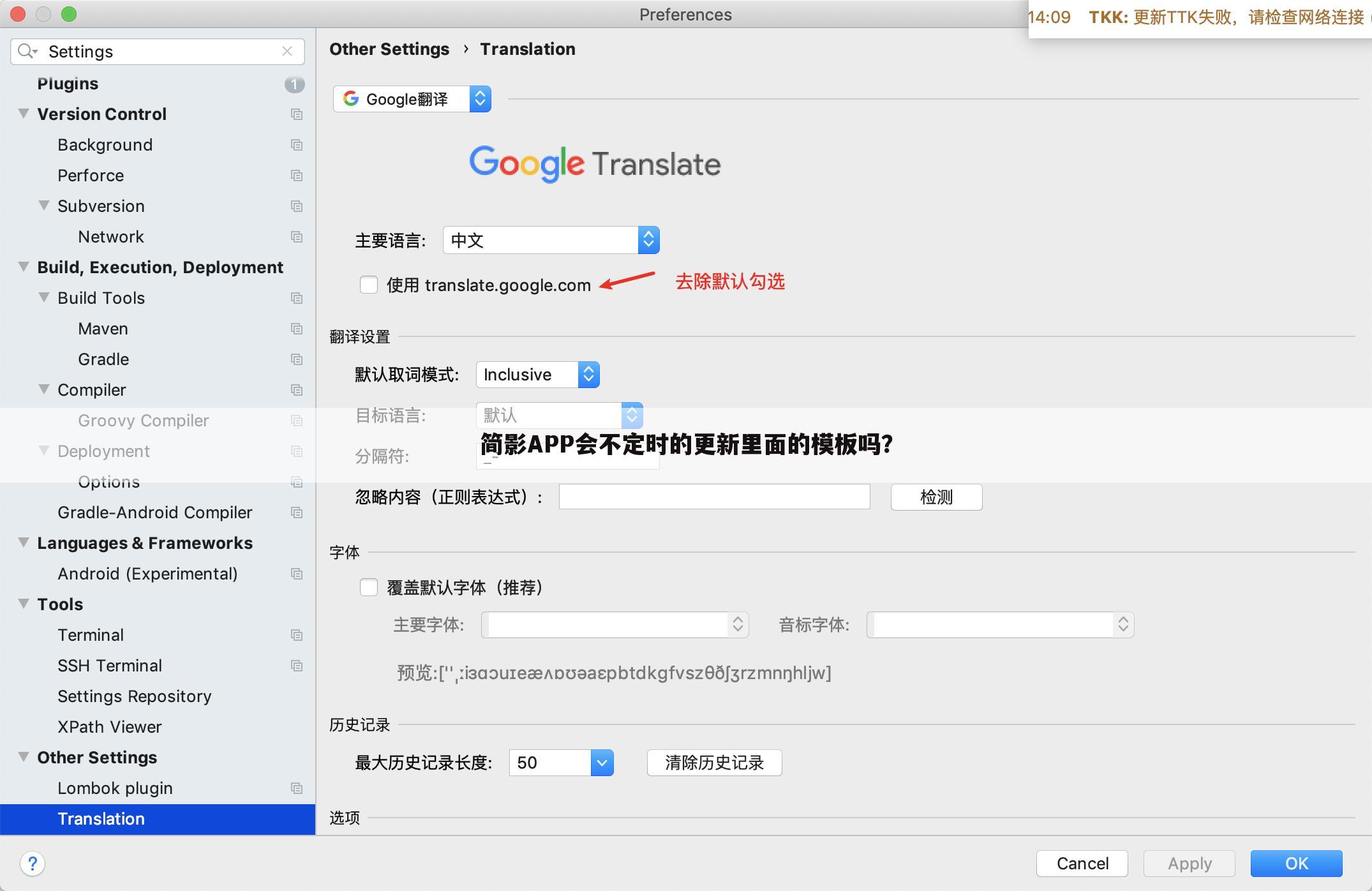
Task: Confirm with the OK button
Action: (x=1296, y=864)
